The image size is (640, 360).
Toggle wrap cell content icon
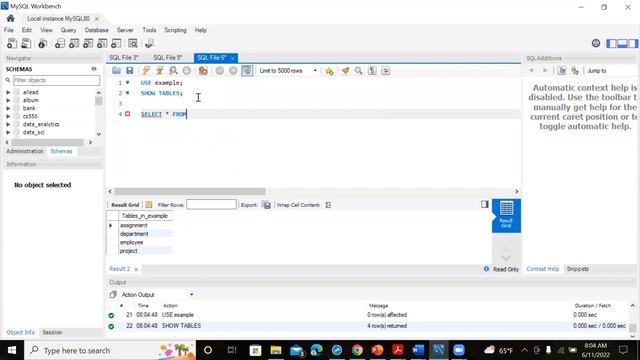[328, 205]
